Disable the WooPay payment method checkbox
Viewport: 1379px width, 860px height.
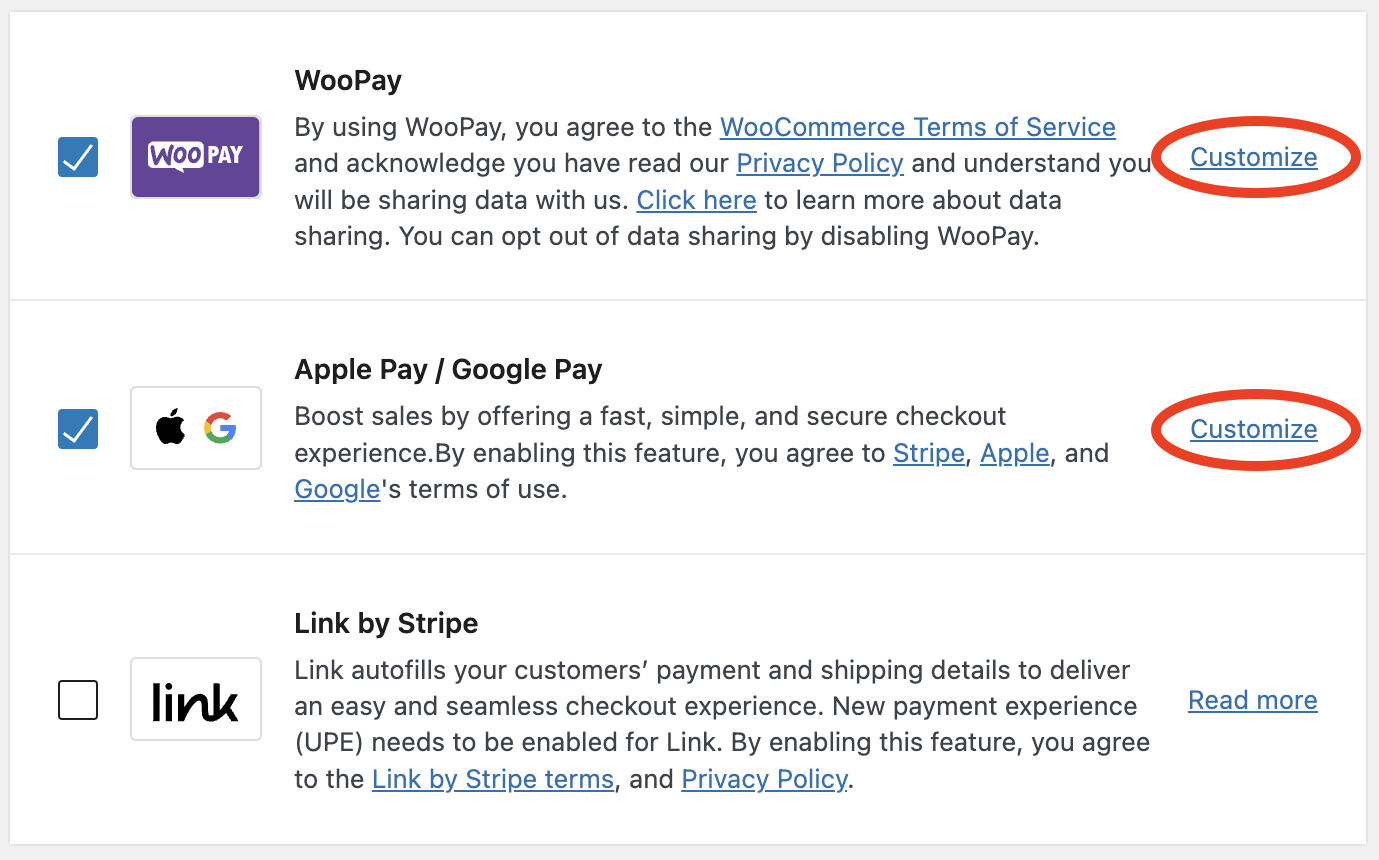[77, 156]
